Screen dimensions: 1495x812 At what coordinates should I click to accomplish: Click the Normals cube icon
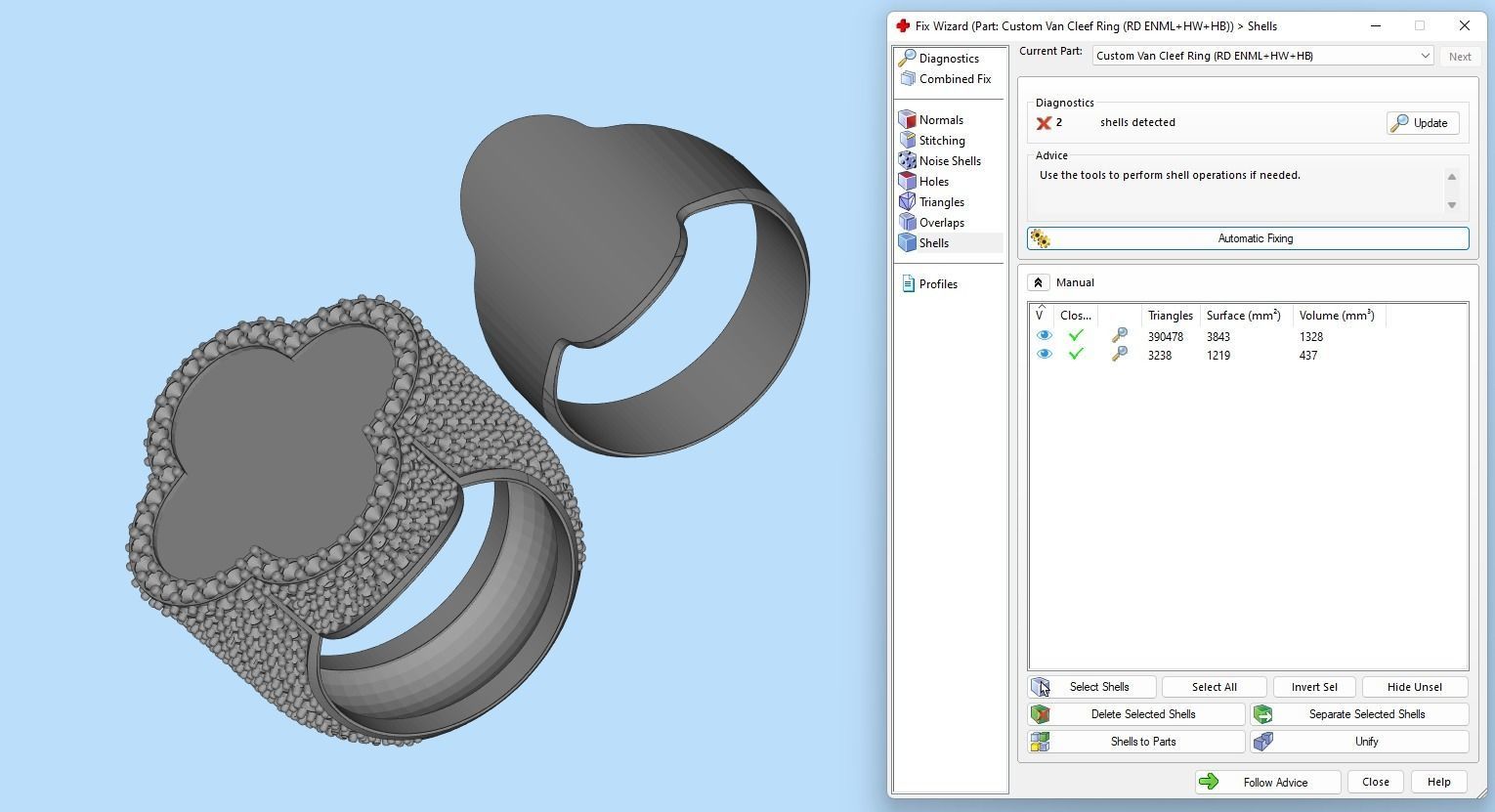click(x=907, y=120)
